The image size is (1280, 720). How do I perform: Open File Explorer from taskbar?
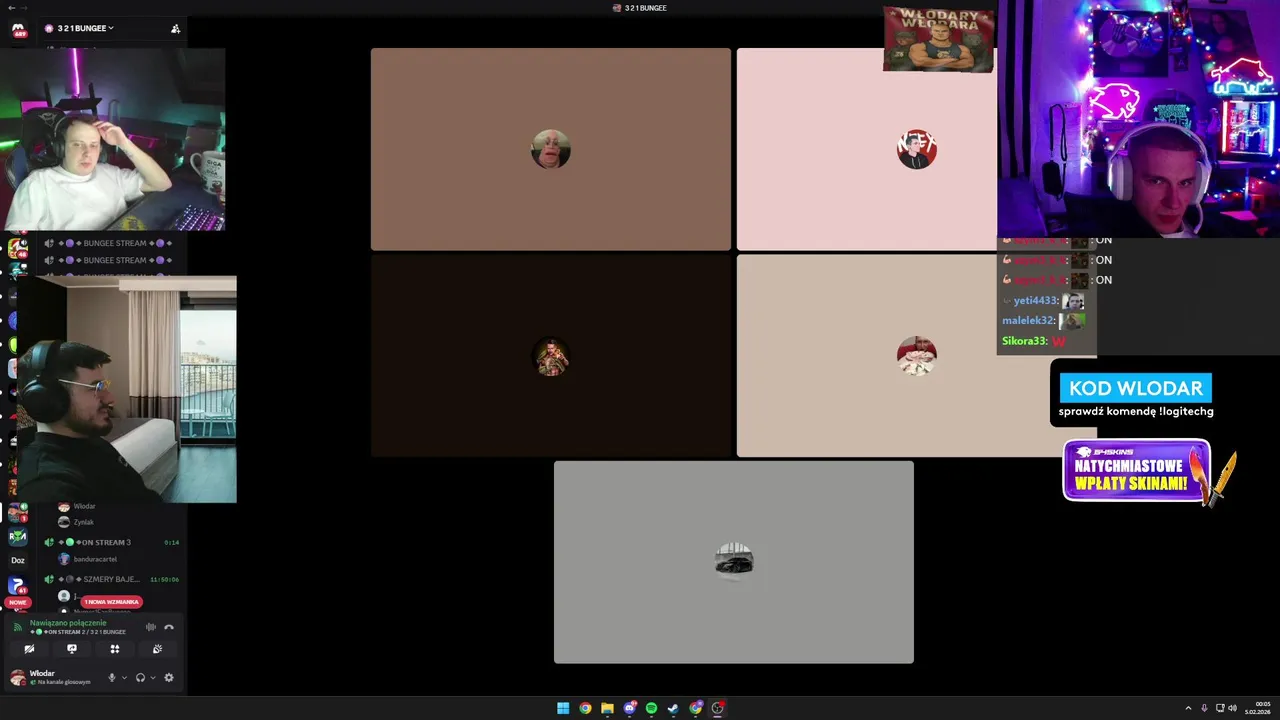(607, 708)
